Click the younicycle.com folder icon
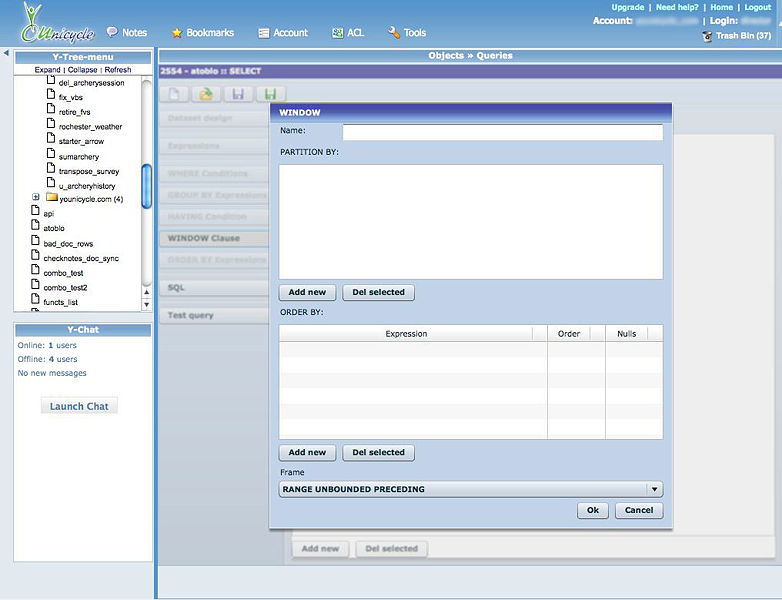 52,198
